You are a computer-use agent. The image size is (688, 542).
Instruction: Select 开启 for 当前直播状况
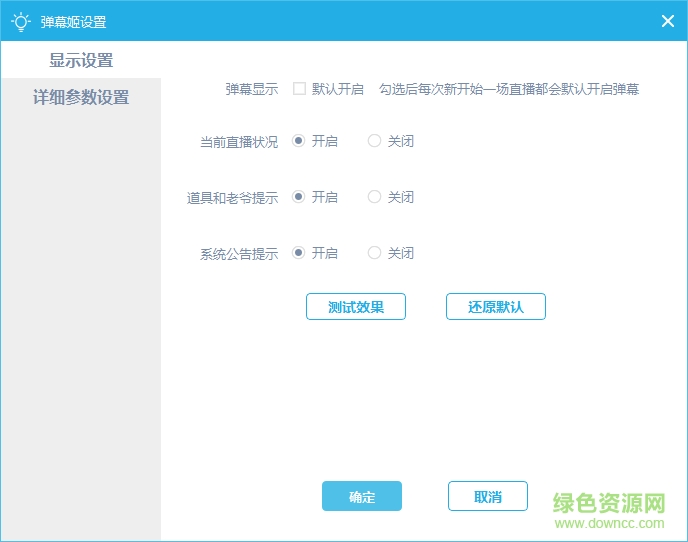click(299, 141)
